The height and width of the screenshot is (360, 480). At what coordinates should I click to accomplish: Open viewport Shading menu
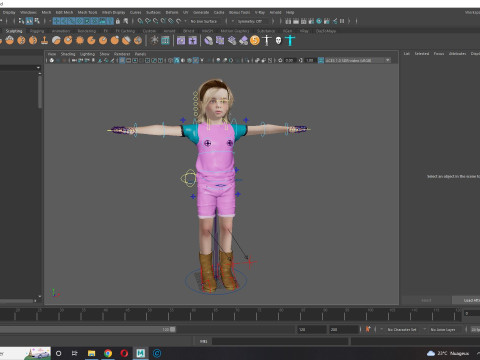tap(68, 54)
